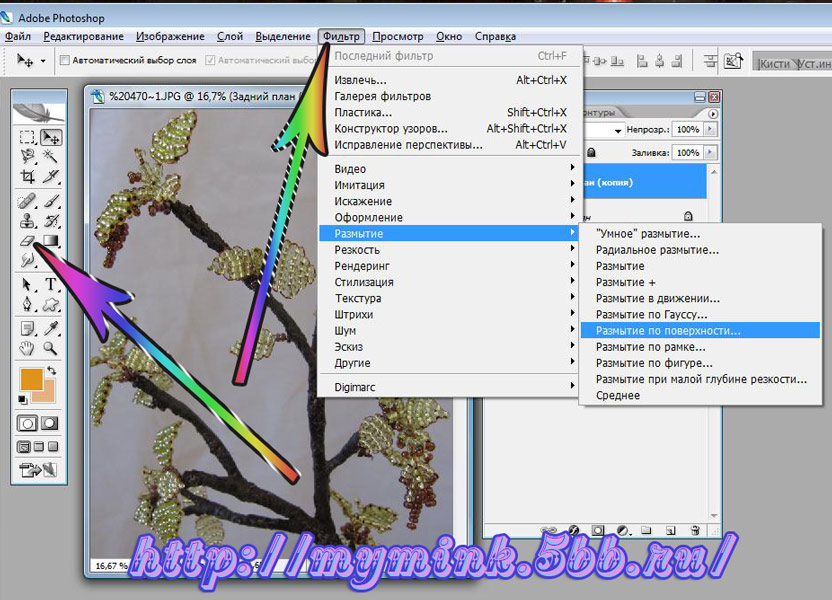Select the Rectangular Marquee tool
Image resolution: width=832 pixels, height=600 pixels.
tap(27, 137)
